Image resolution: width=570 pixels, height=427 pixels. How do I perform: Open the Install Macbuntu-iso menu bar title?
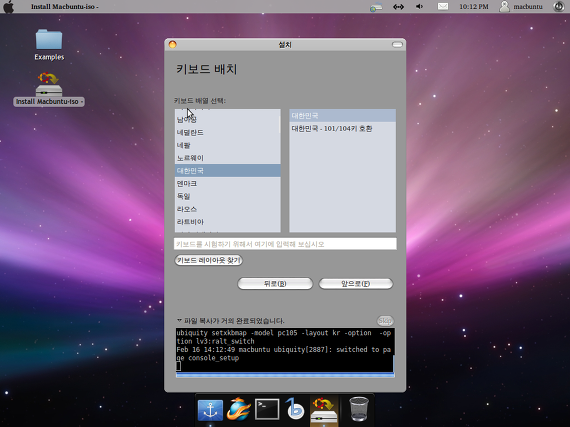(65, 7)
